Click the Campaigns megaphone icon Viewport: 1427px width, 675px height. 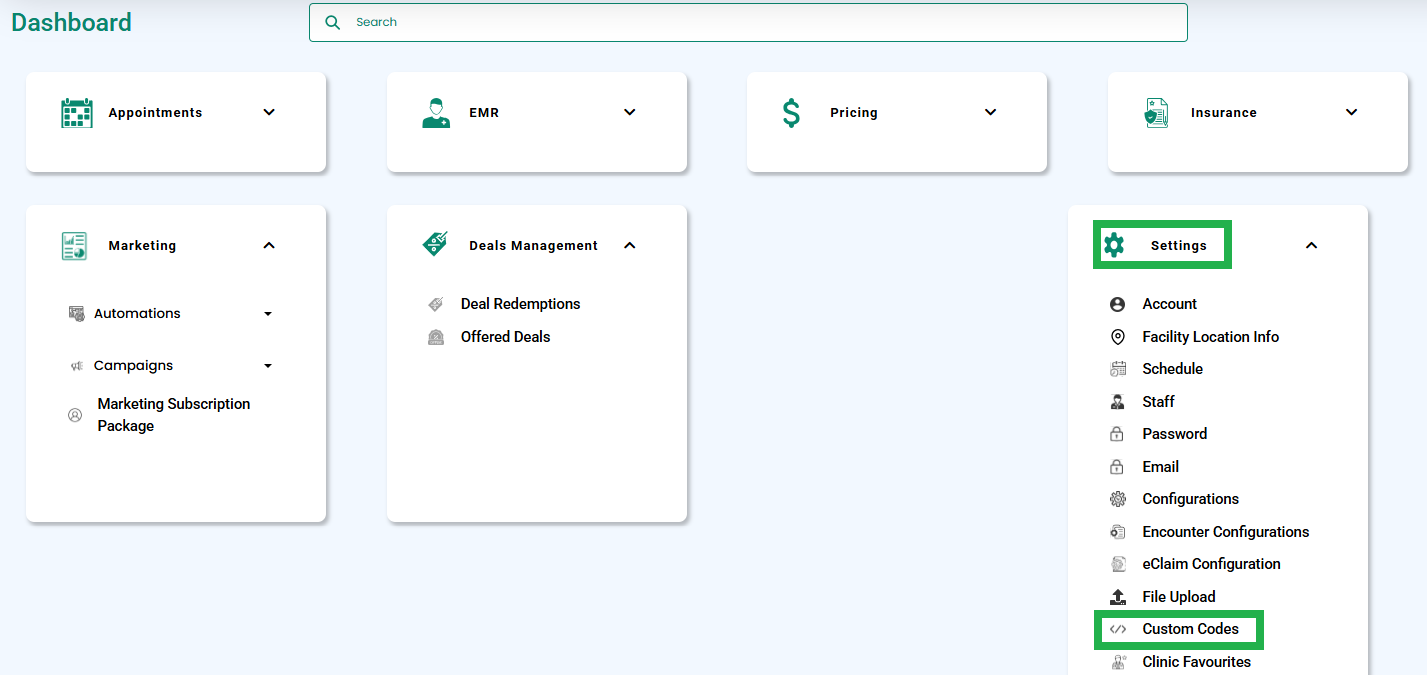coord(77,366)
